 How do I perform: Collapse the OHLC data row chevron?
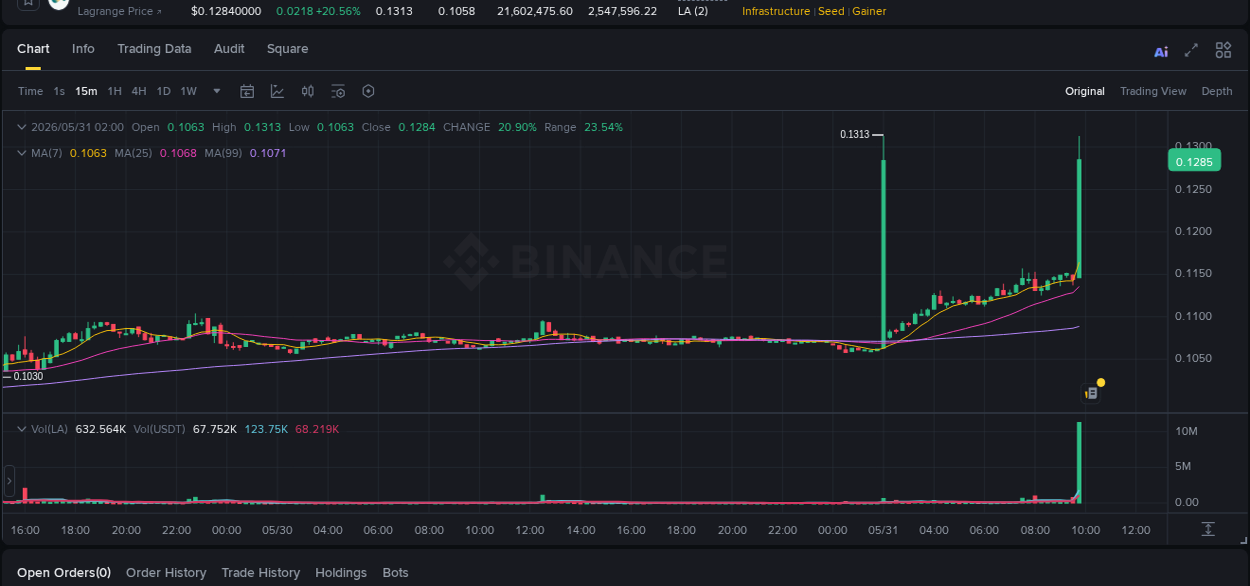click(x=21, y=127)
